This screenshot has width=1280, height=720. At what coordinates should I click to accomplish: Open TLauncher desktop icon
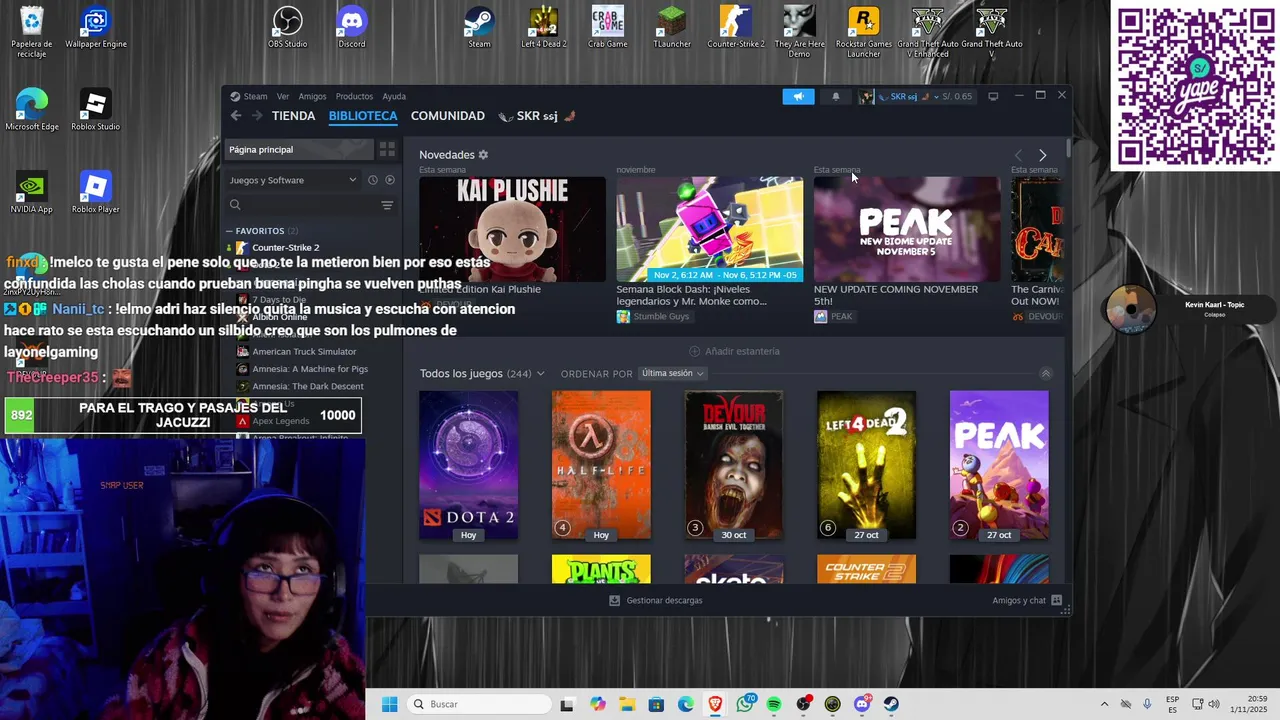tap(672, 27)
